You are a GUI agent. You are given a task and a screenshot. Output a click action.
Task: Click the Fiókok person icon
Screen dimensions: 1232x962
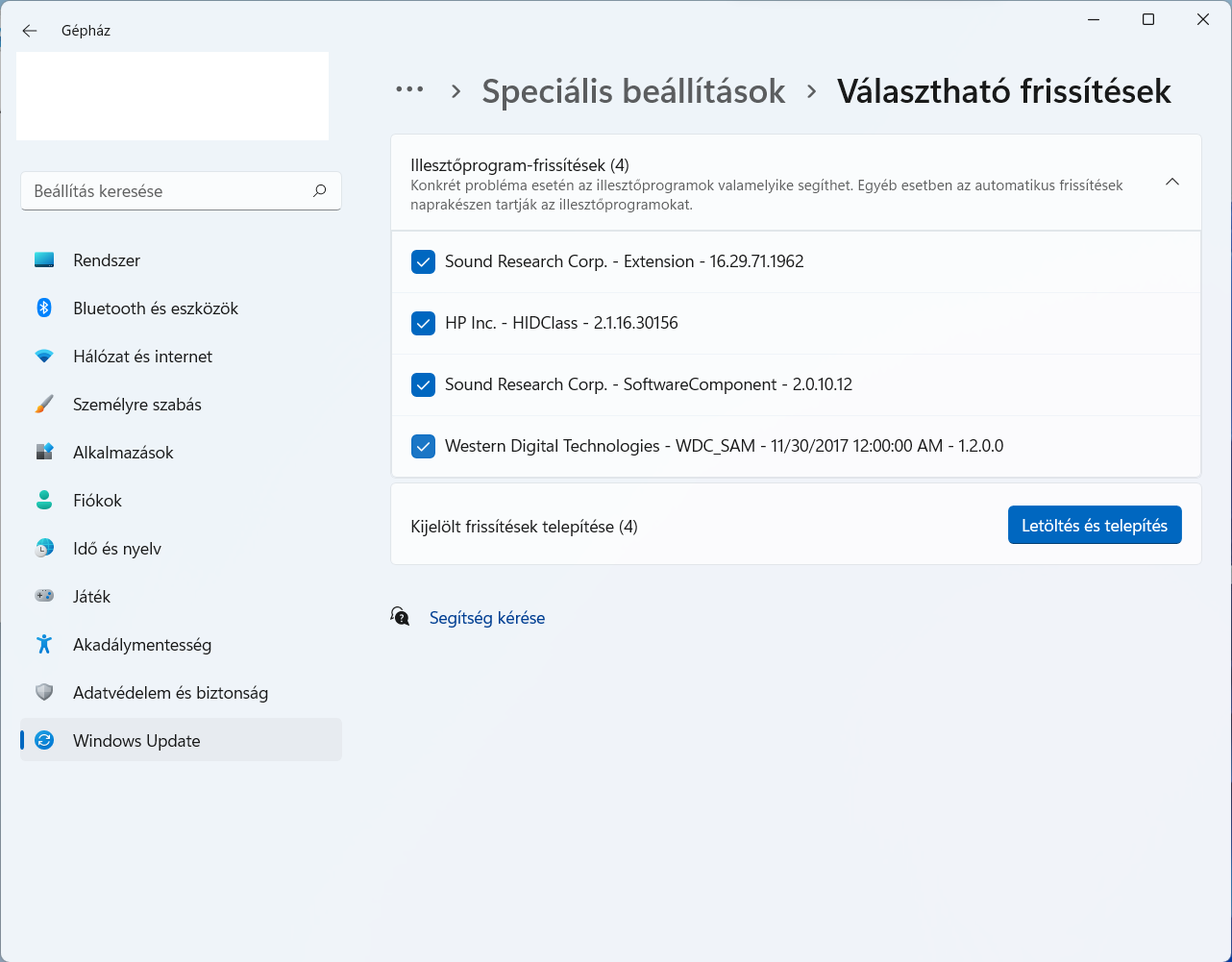coord(44,501)
